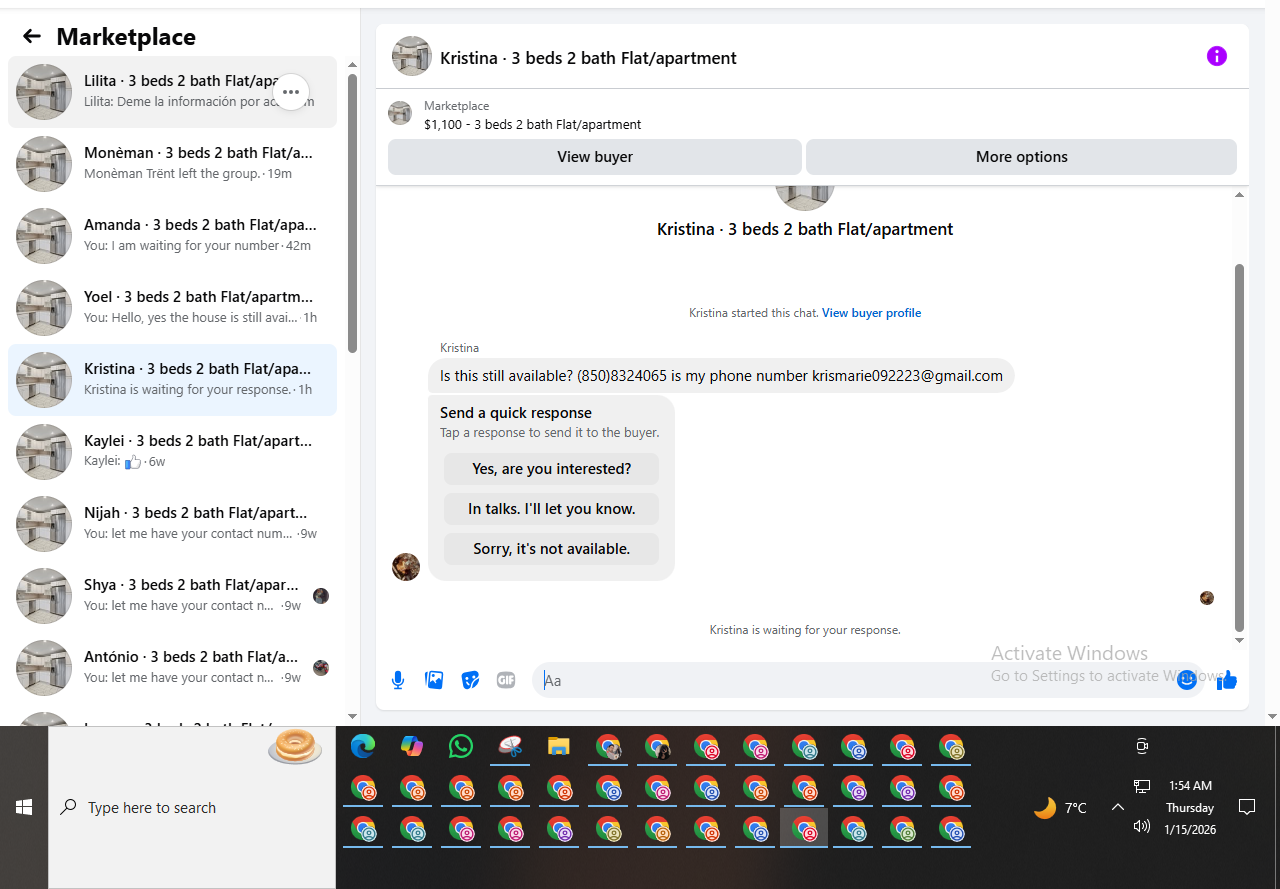Click the View buyer button
This screenshot has height=889, width=1280.
595,157
